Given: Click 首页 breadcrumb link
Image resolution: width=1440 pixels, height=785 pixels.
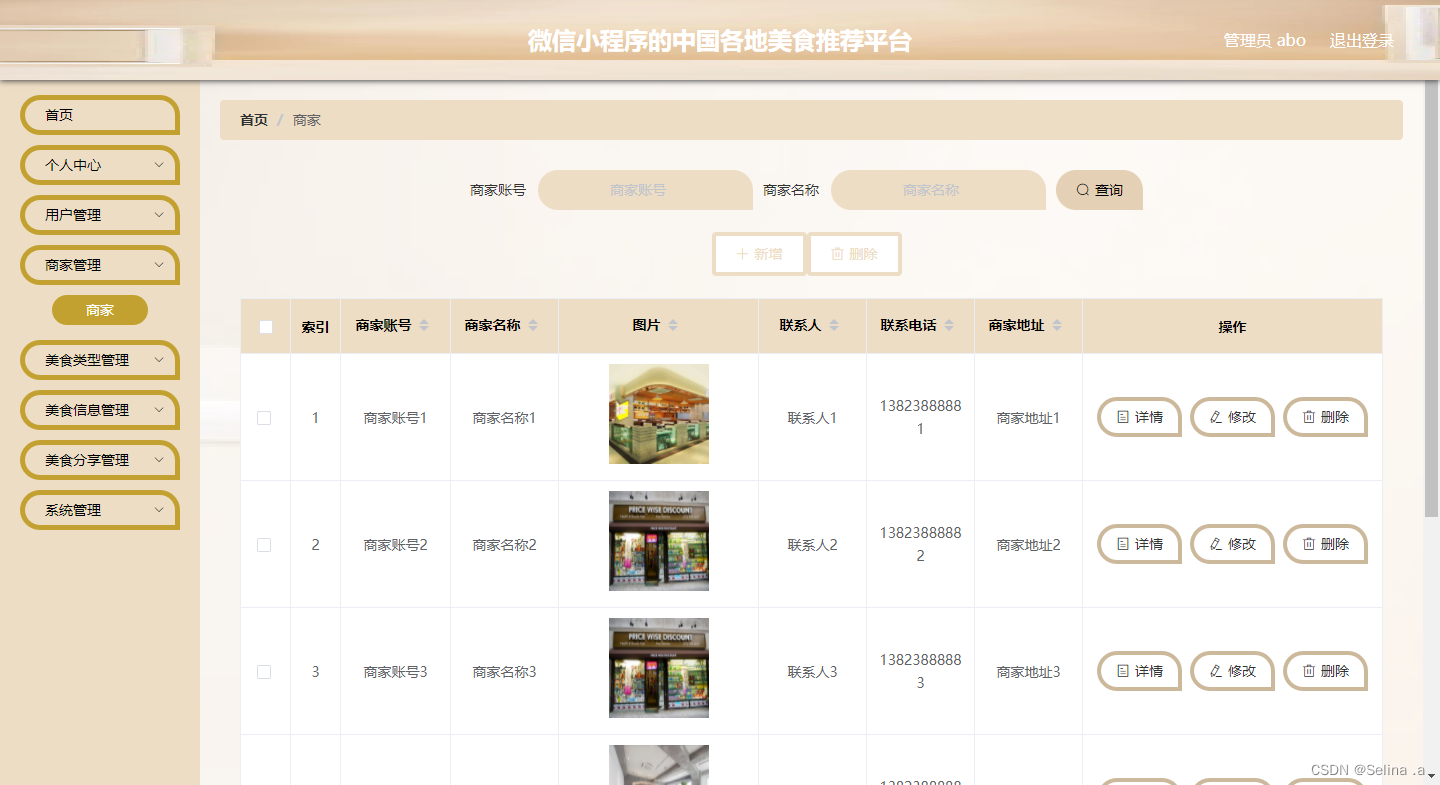Looking at the screenshot, I should (254, 120).
